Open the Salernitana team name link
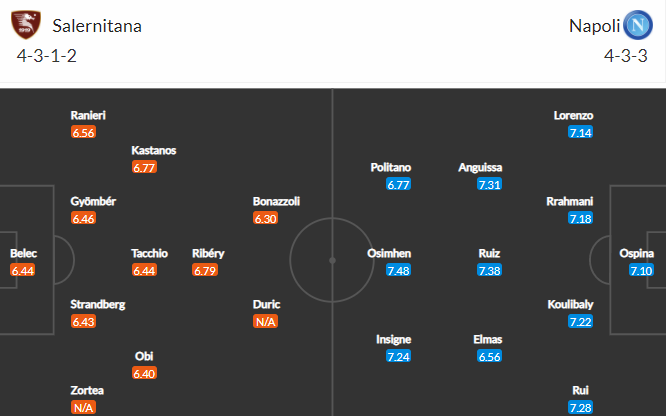The image size is (666, 416). tap(97, 26)
